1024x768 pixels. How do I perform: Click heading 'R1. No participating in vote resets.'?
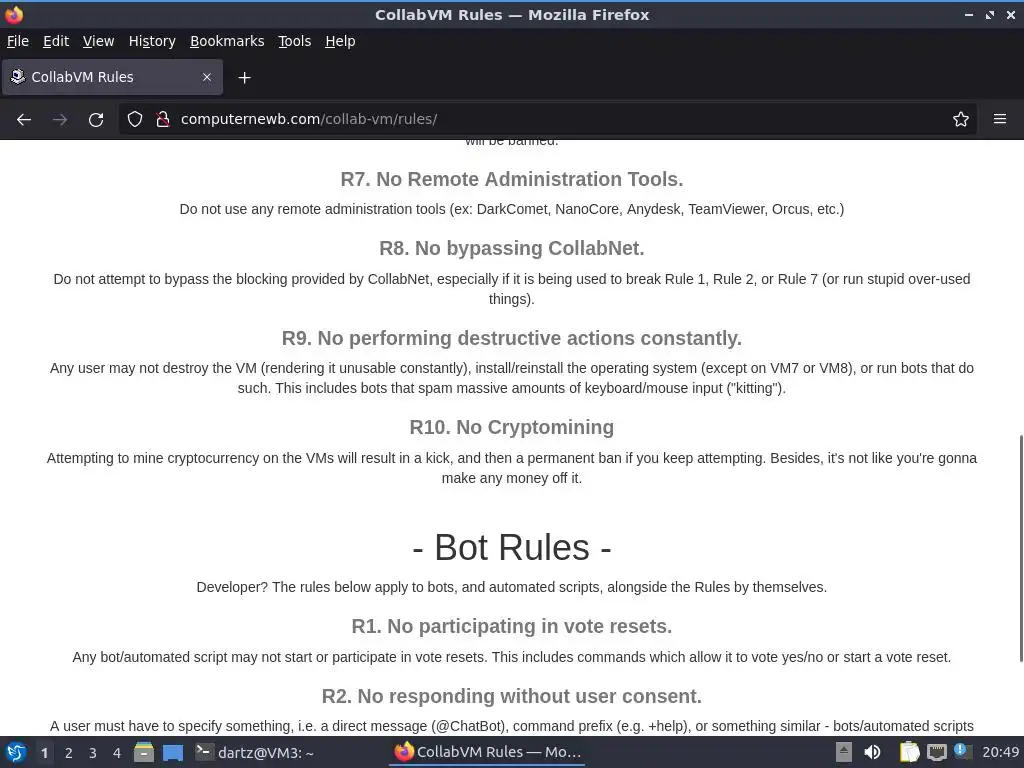coord(511,626)
